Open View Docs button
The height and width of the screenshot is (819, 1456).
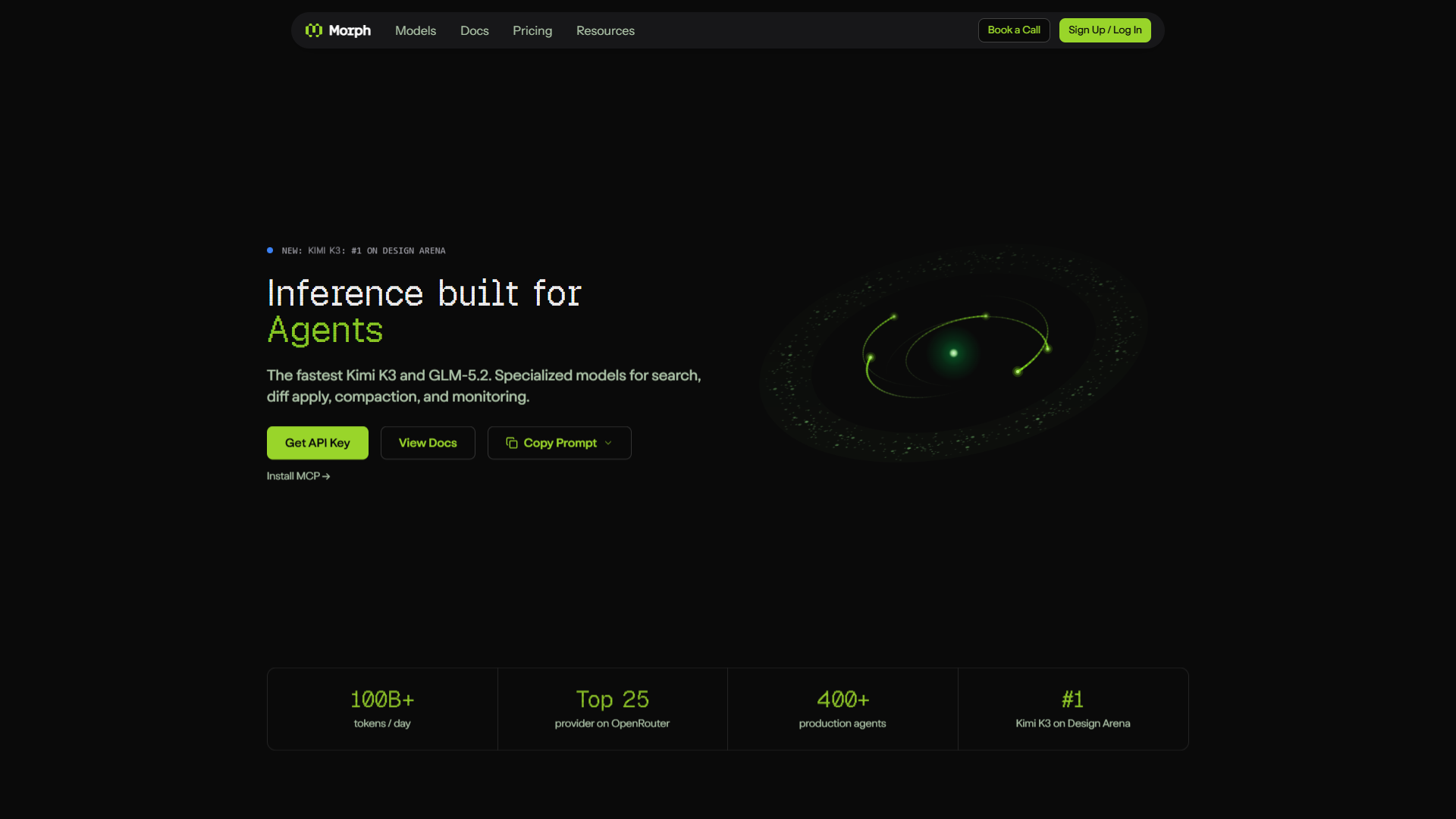pyautogui.click(x=428, y=443)
